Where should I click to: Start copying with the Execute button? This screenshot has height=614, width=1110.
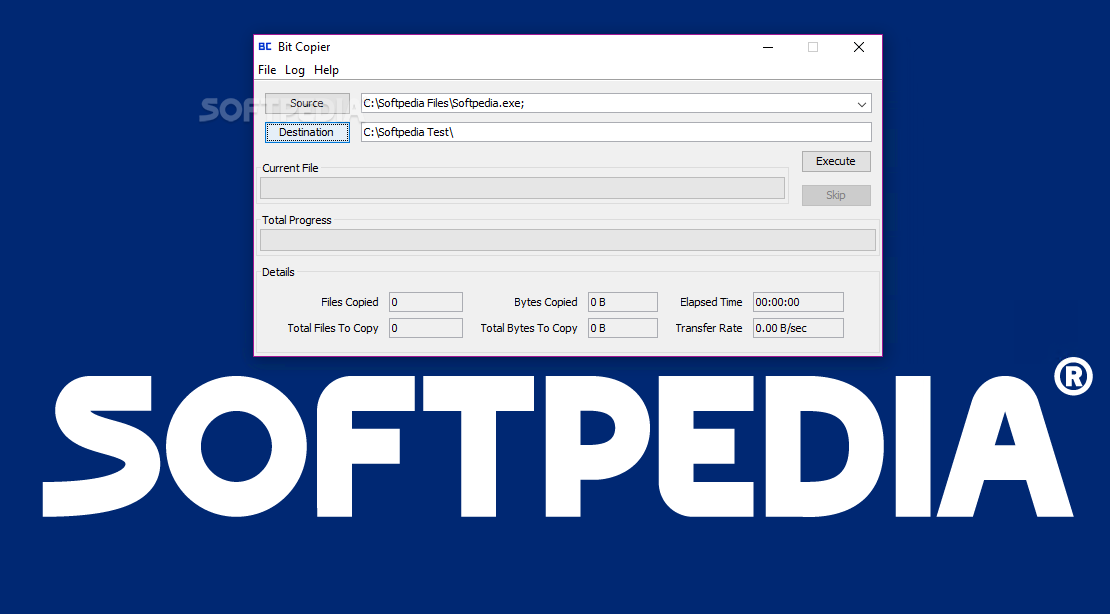836,161
